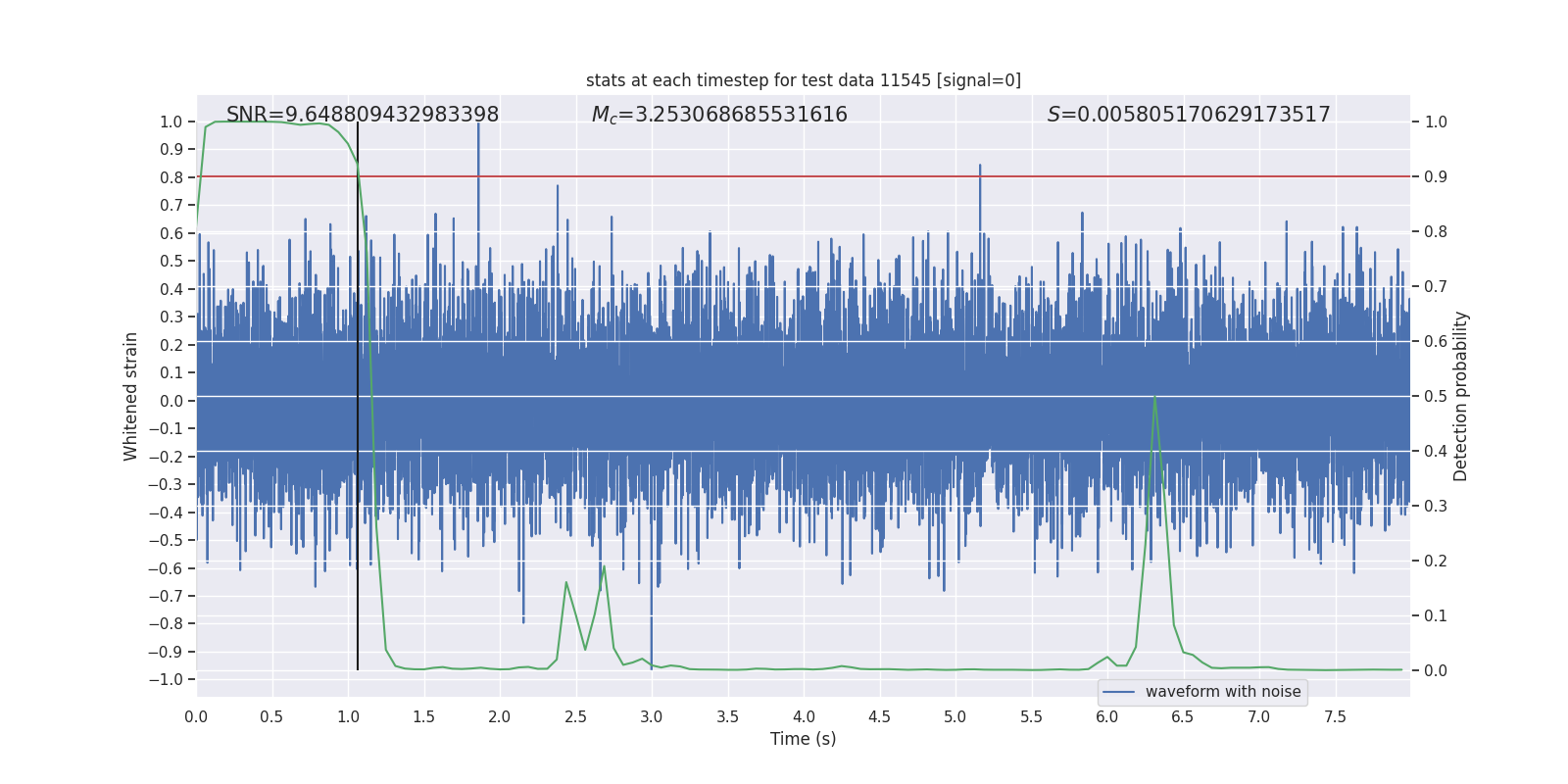Click the S=0.0058 annotation text
Viewport: 1568px width, 784px height.
(1188, 115)
